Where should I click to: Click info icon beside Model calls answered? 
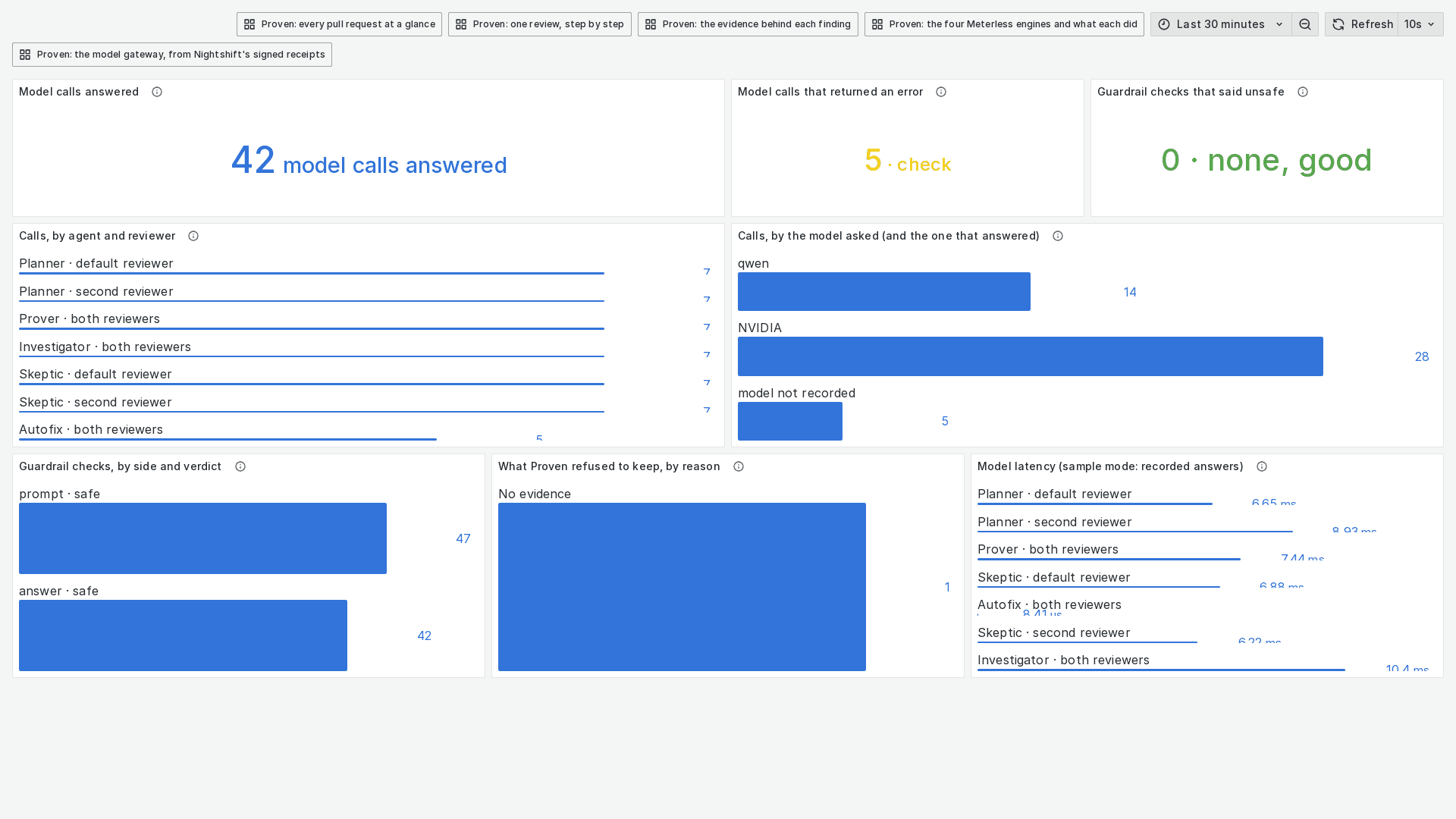(x=157, y=92)
